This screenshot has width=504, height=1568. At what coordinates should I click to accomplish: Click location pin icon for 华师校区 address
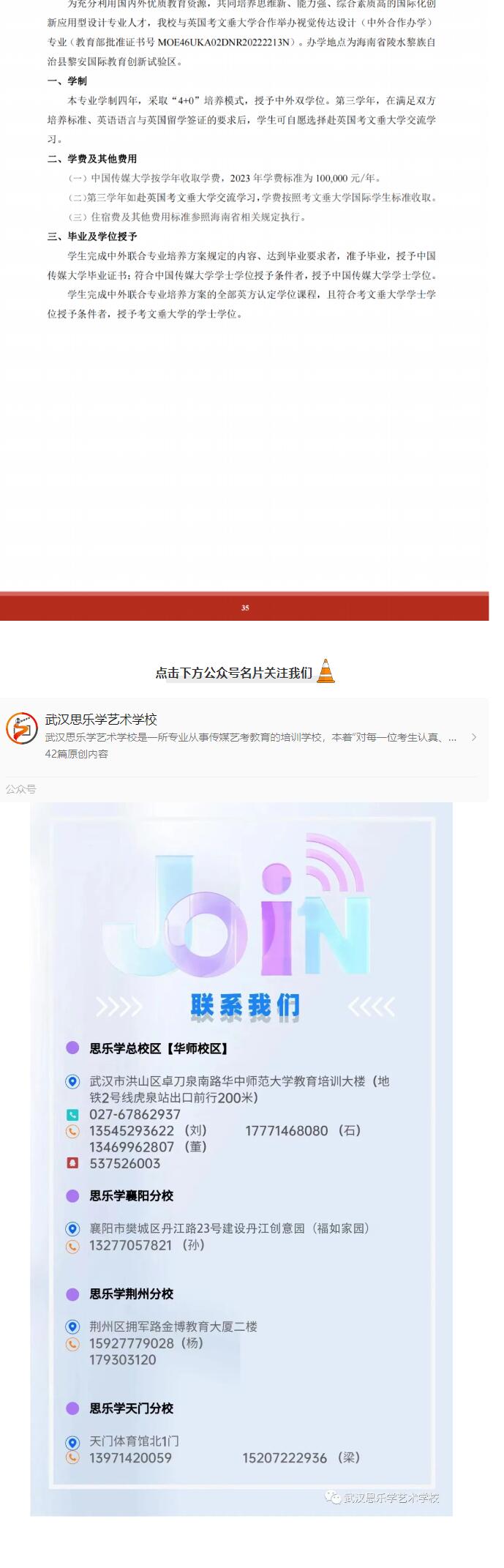coord(72,1081)
